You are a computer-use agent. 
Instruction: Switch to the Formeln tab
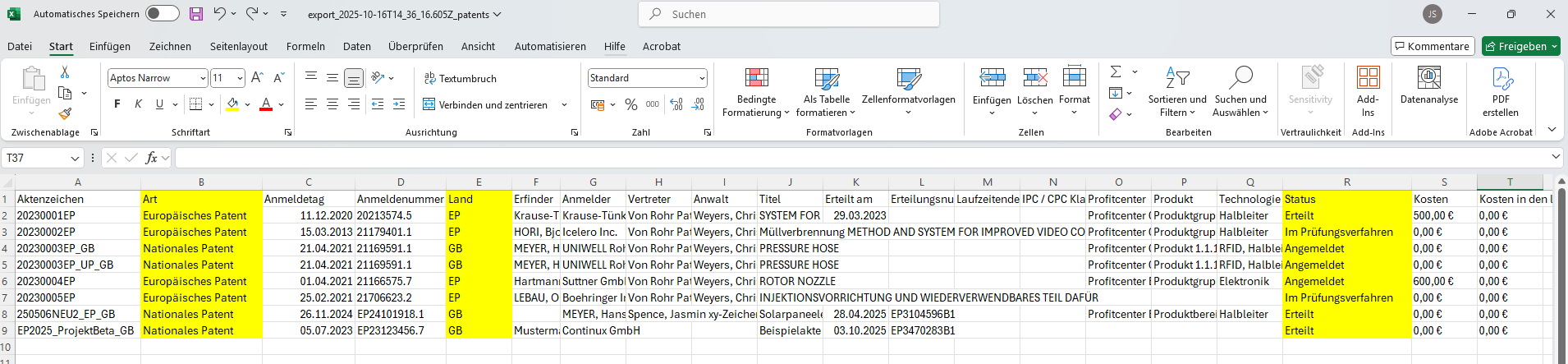click(305, 46)
